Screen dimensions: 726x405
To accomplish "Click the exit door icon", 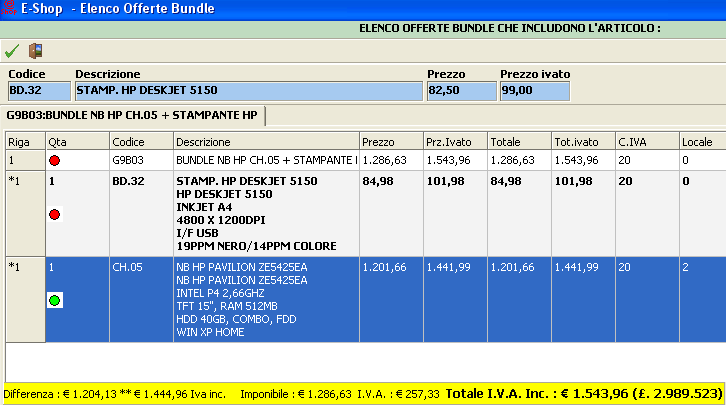I will (36, 50).
